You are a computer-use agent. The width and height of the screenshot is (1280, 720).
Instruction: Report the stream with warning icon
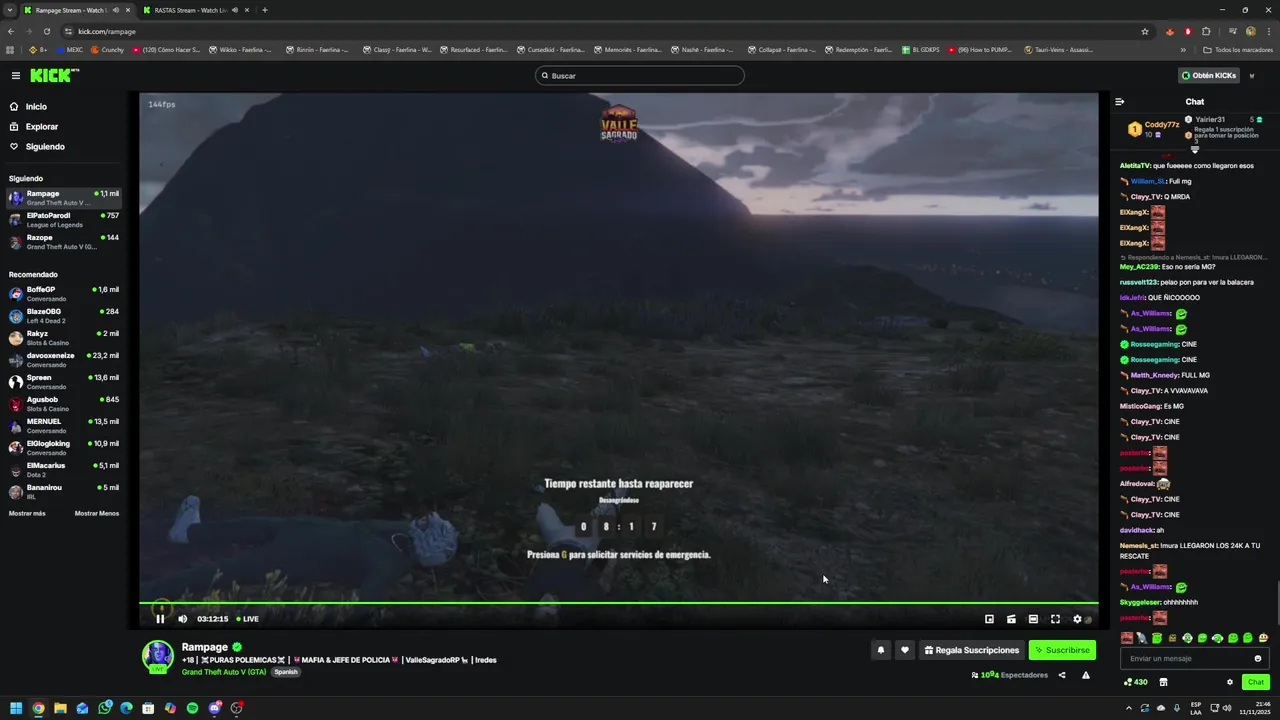coord(1086,675)
